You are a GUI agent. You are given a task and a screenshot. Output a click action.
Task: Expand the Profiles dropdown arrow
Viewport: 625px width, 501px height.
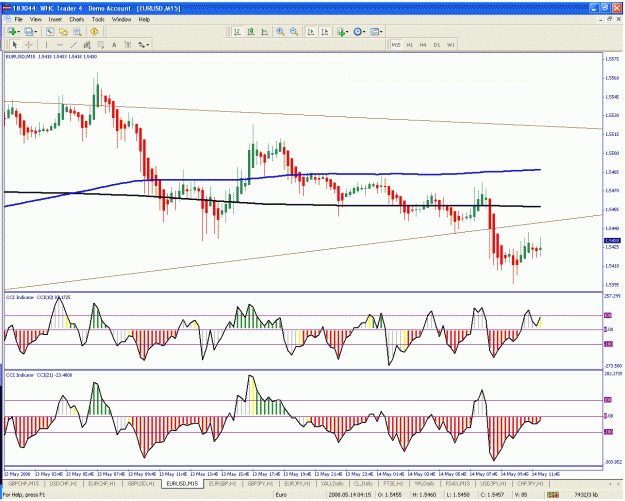coord(35,32)
